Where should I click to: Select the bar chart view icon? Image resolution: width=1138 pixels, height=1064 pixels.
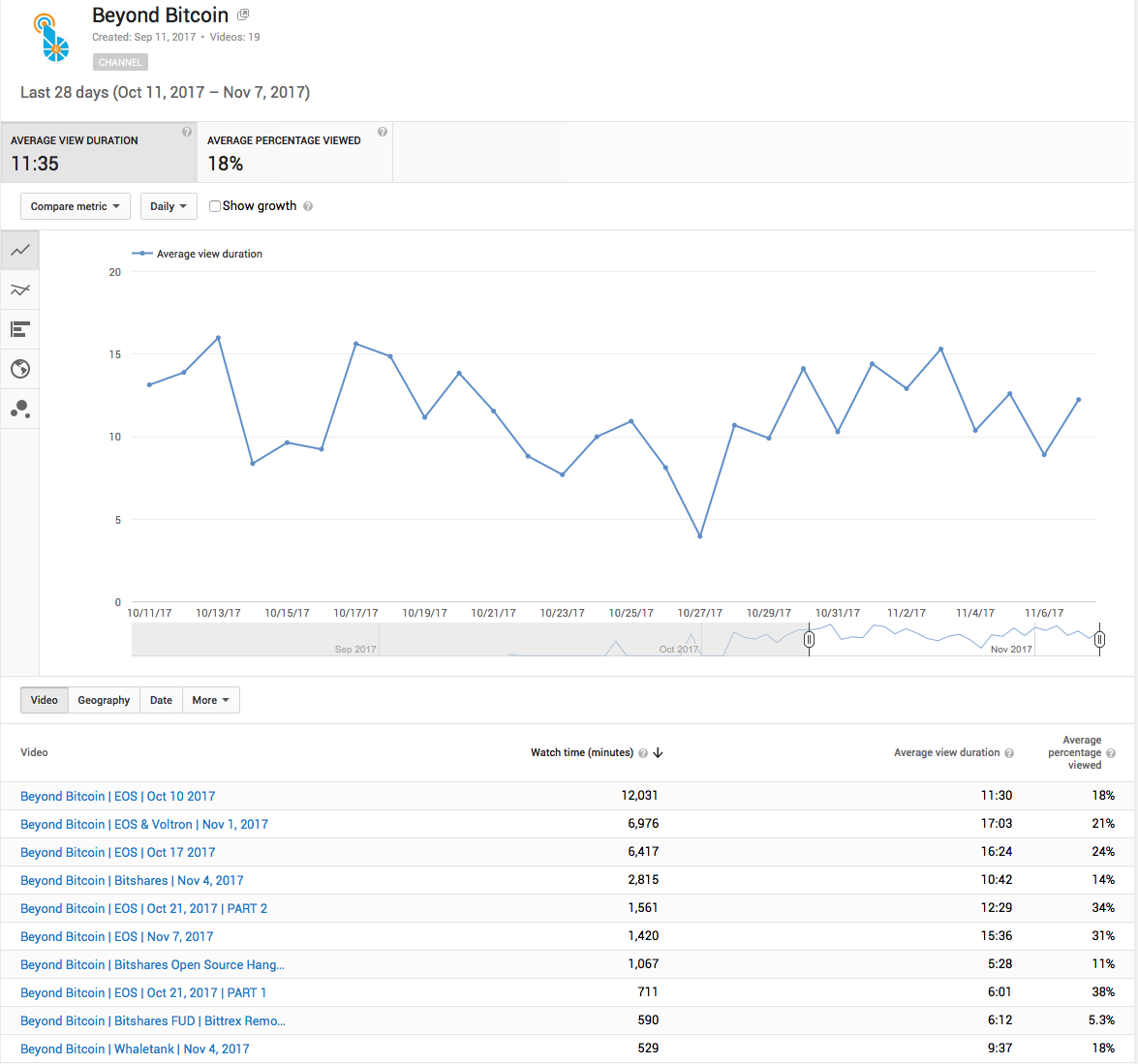click(20, 330)
